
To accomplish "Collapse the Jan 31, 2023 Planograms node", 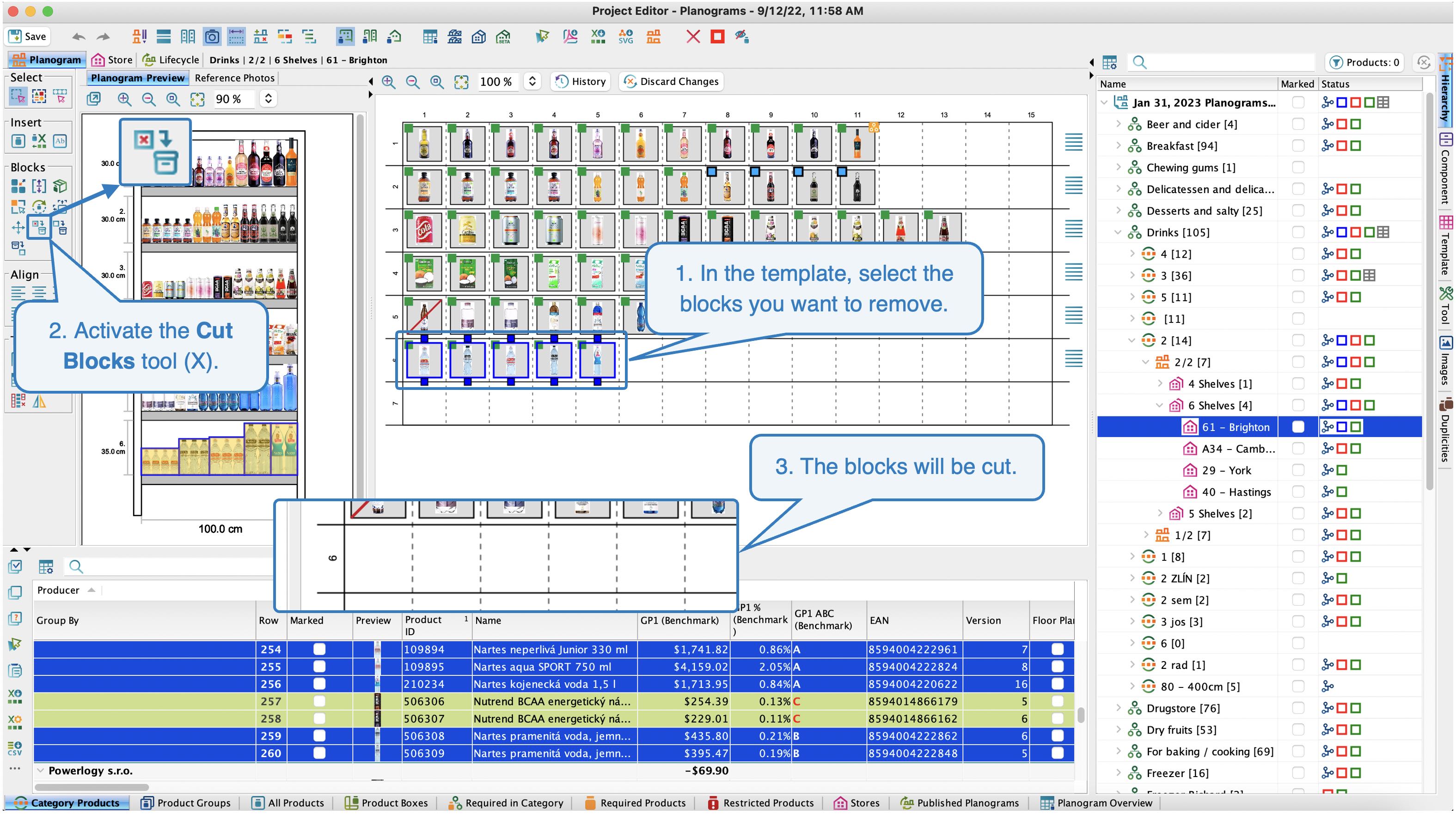I will (x=1104, y=102).
